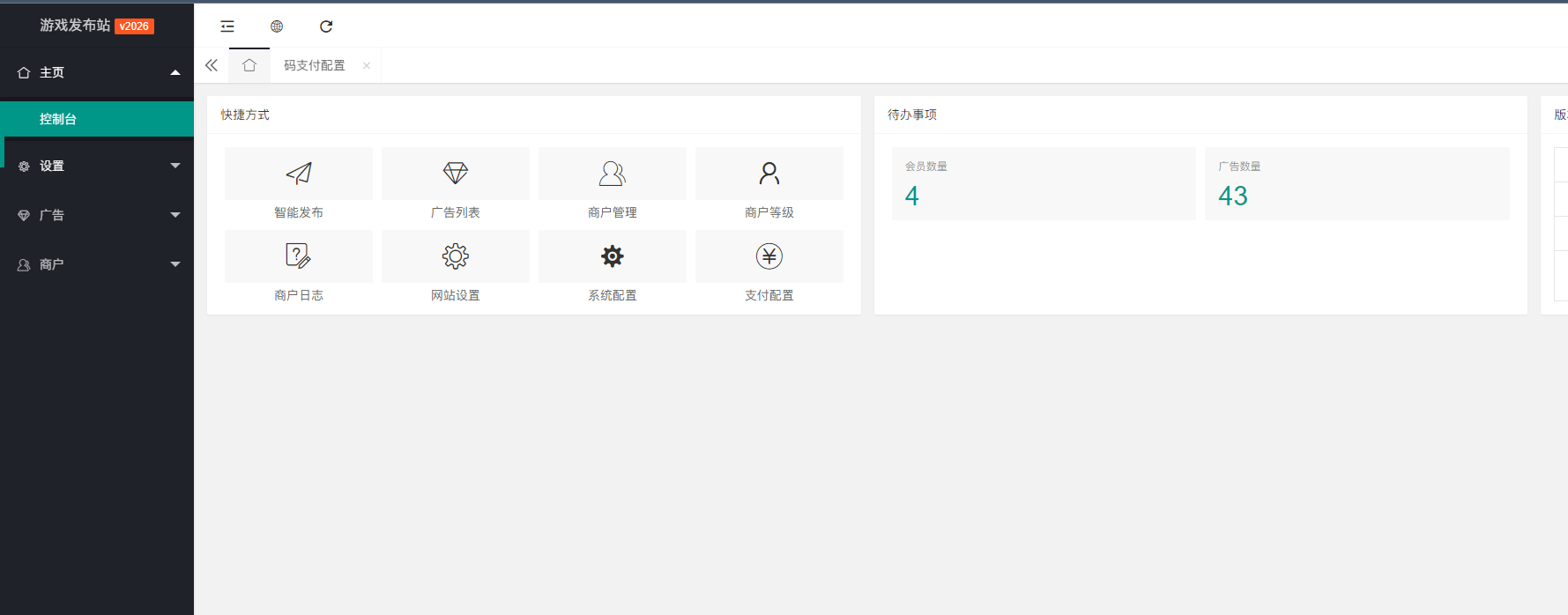Switch to the 码支付配置 tab
1568x615 pixels.
pyautogui.click(x=315, y=65)
